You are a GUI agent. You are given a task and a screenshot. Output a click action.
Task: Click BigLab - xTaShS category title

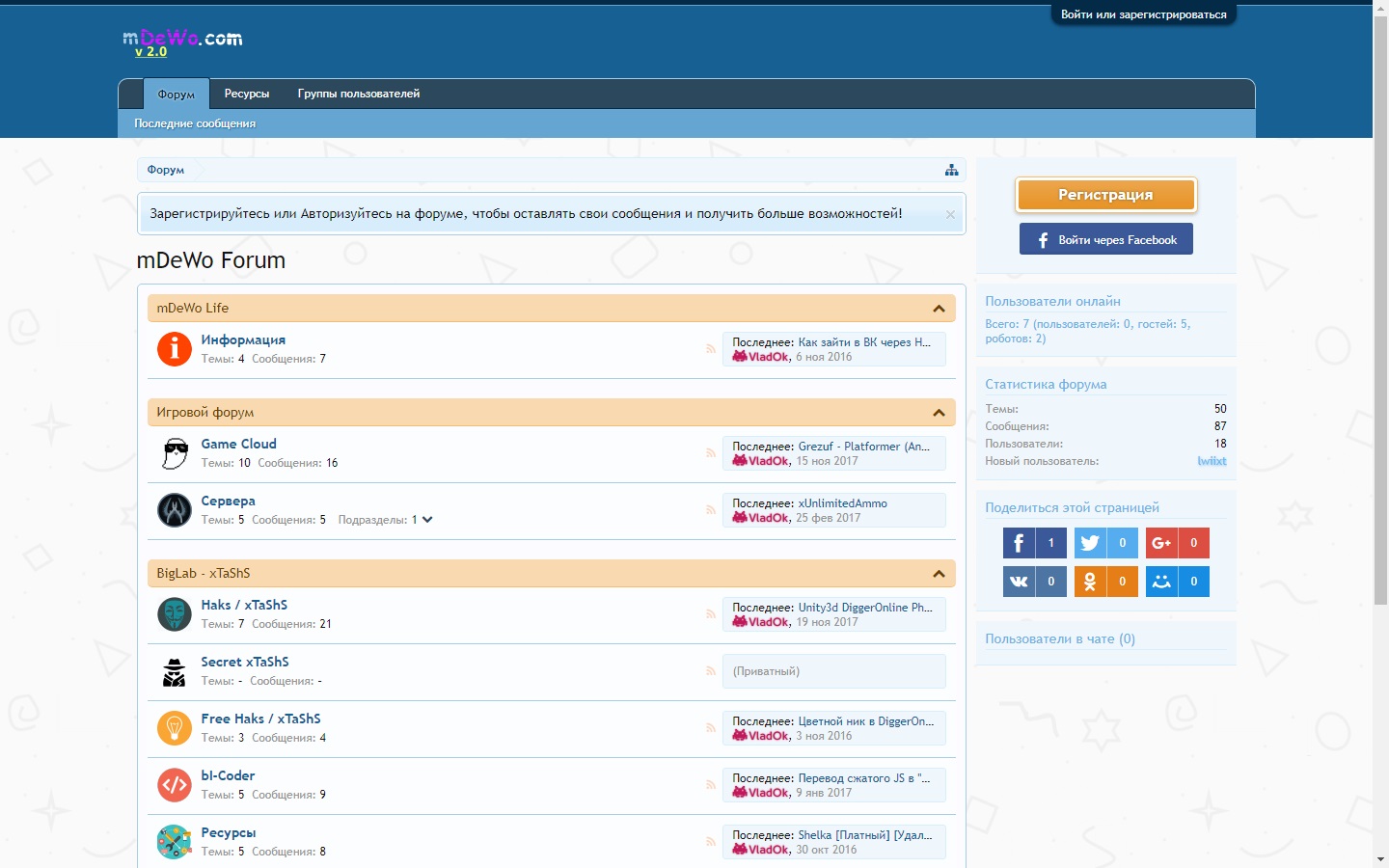[204, 573]
